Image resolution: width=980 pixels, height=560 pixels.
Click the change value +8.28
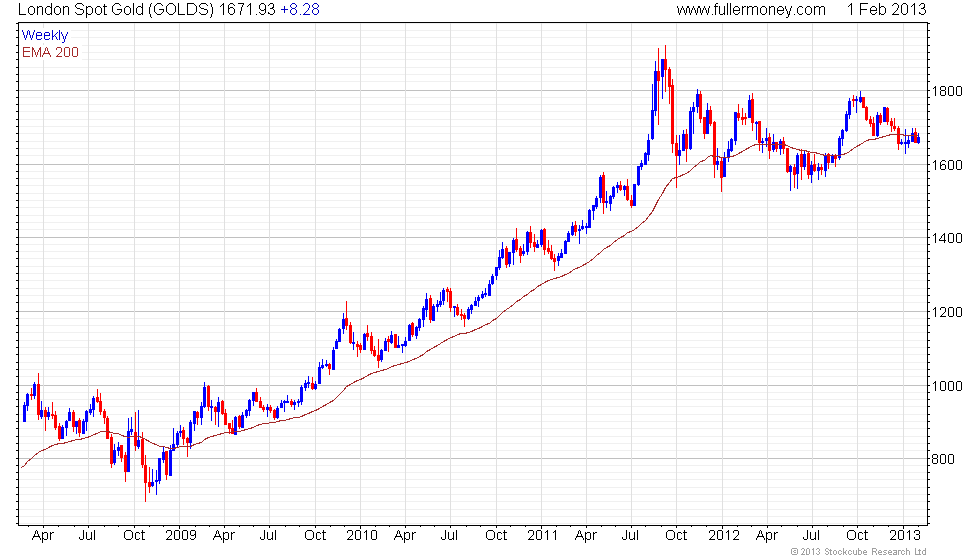(300, 9)
